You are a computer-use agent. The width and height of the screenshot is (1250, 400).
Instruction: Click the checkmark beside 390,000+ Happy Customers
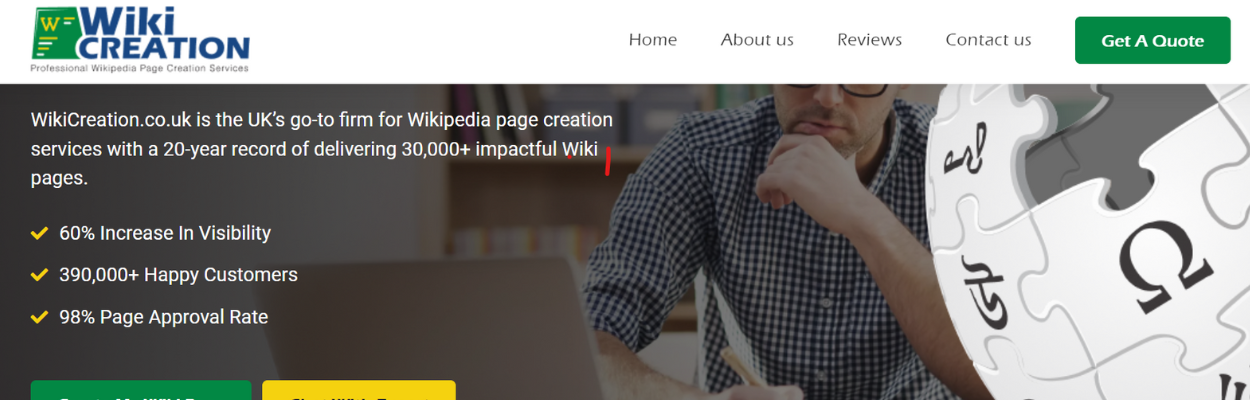click(x=39, y=274)
